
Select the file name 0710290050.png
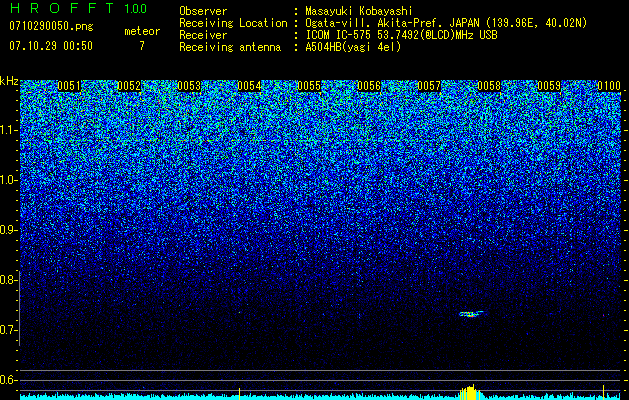pos(51,26)
